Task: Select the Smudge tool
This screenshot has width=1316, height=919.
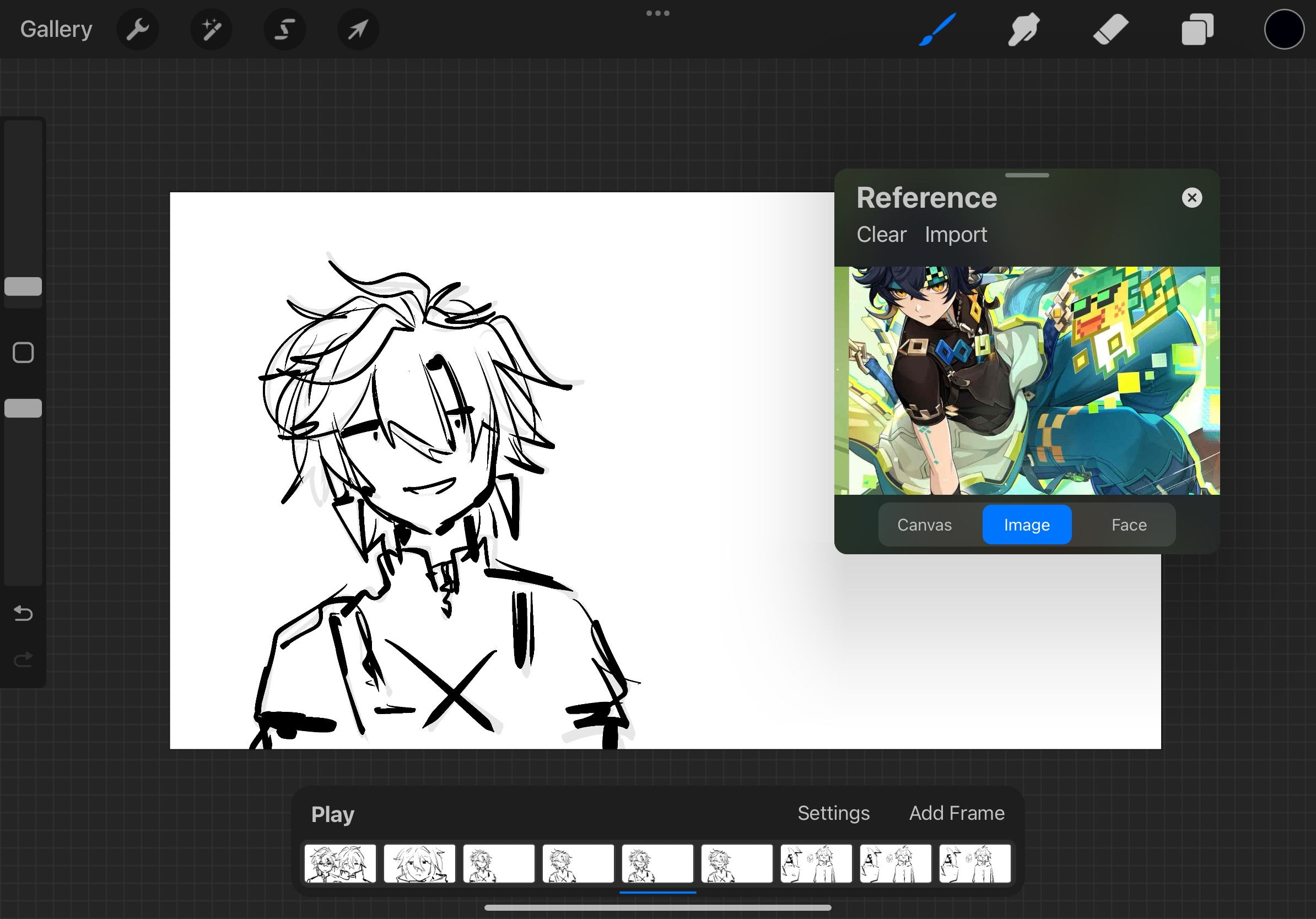Action: [1024, 29]
